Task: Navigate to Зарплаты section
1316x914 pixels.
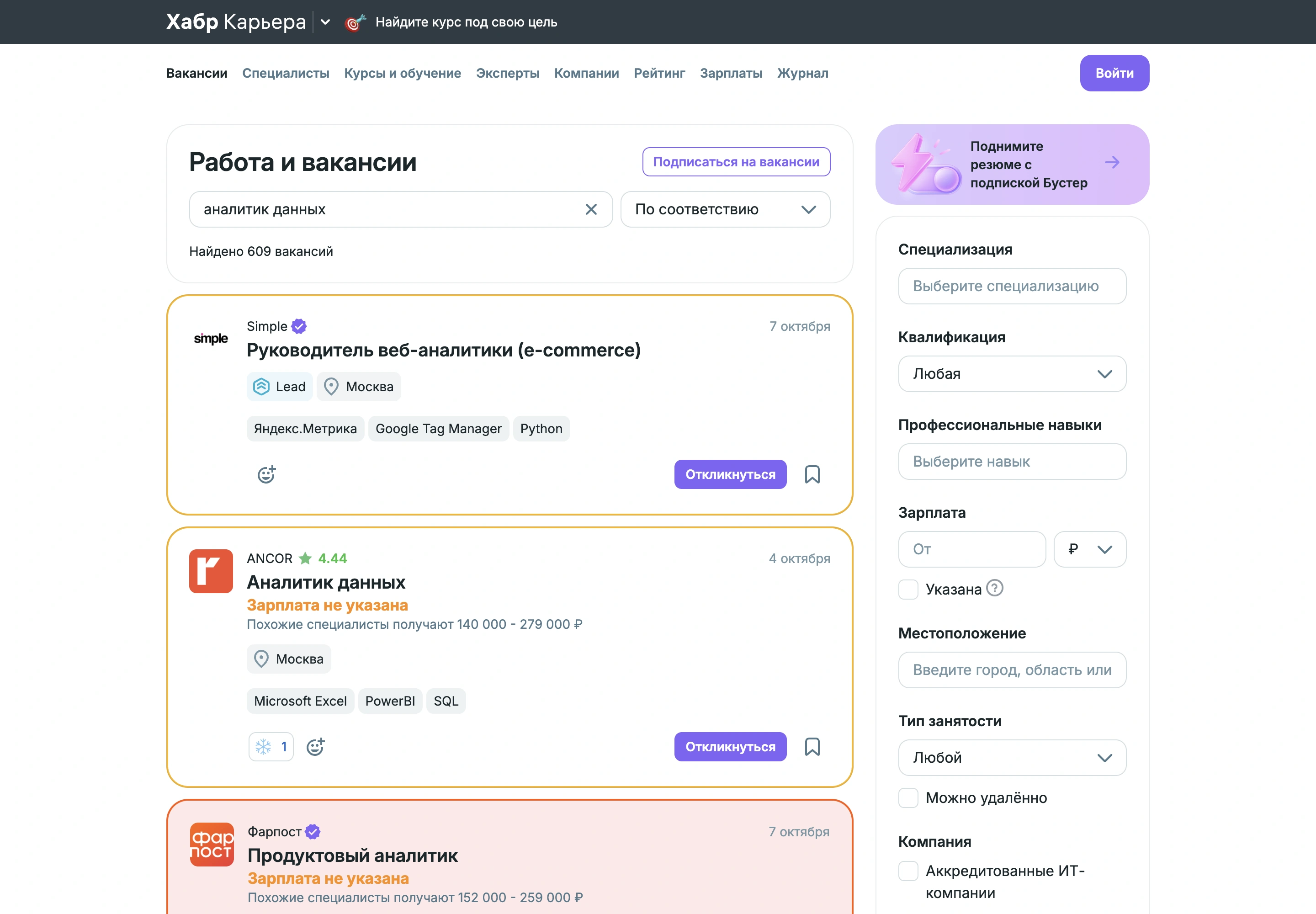Action: coord(731,73)
